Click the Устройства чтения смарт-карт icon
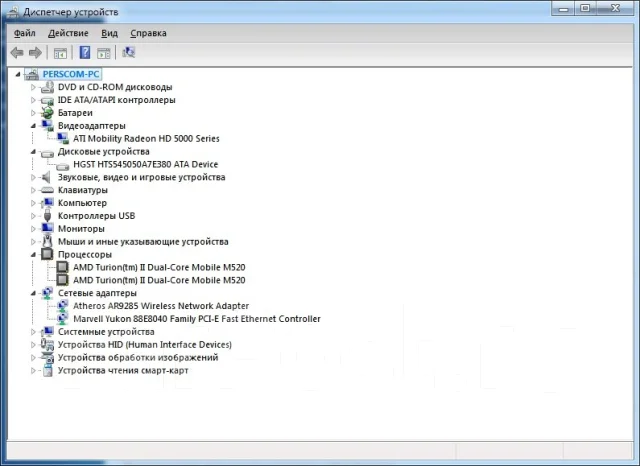This screenshot has width=640, height=466. 48,371
